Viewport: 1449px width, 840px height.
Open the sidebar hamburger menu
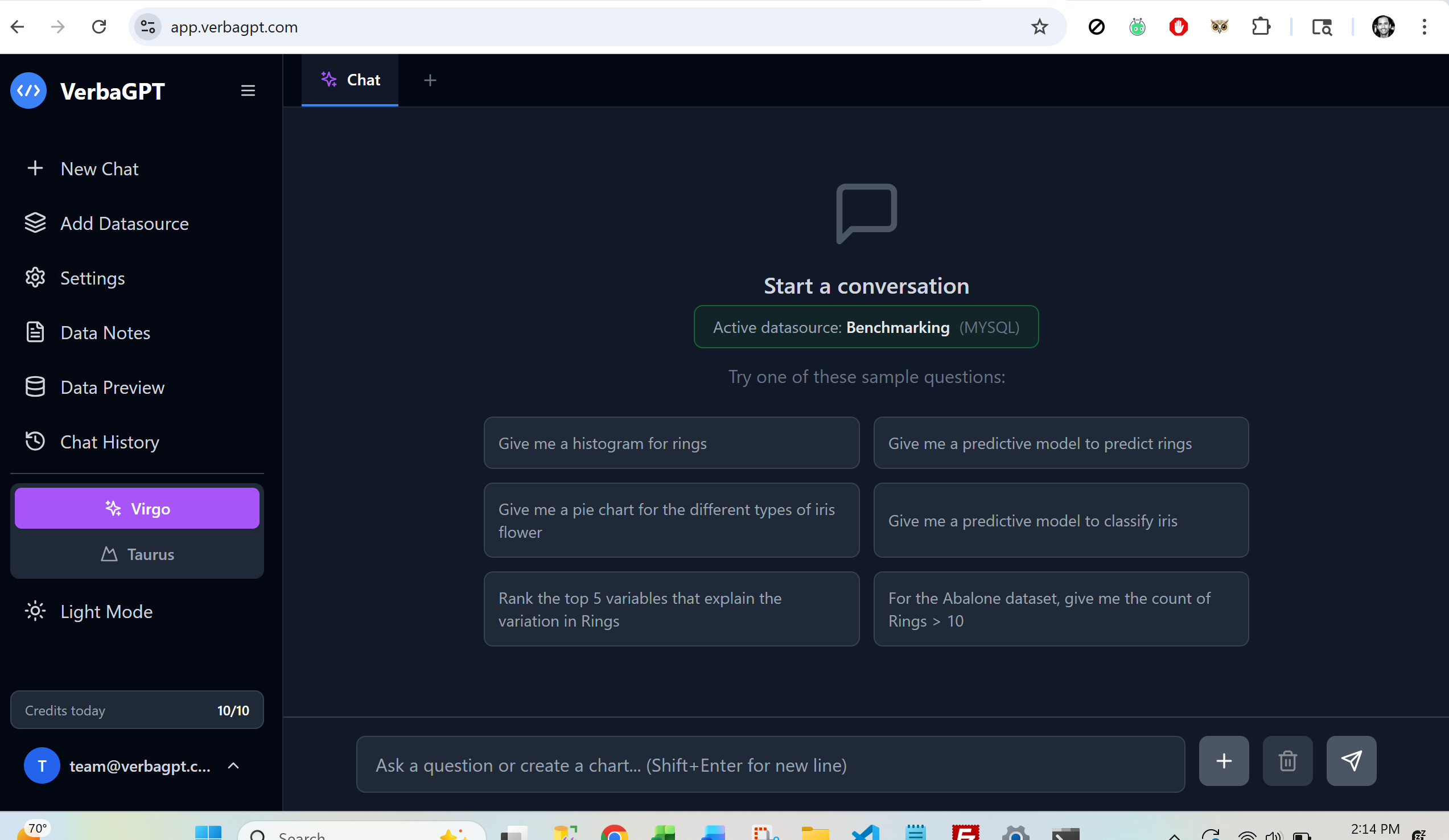pyautogui.click(x=248, y=90)
